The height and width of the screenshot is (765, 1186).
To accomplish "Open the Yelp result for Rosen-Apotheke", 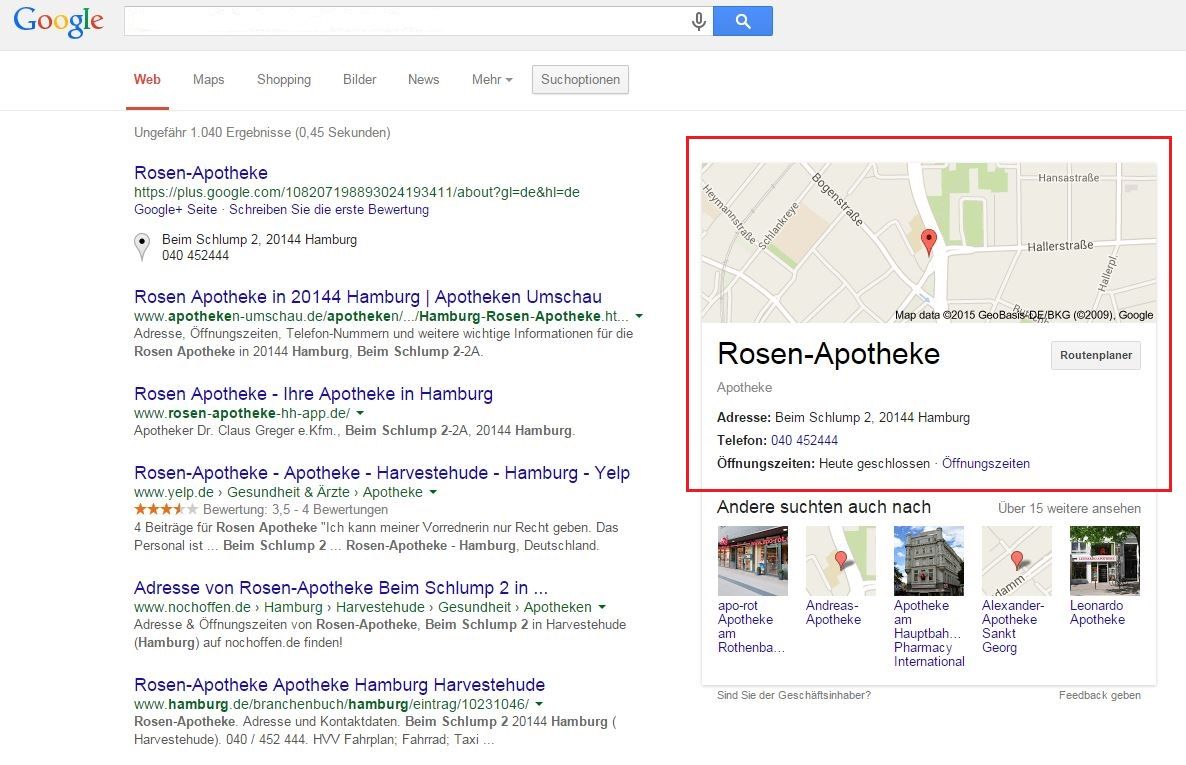I will pos(382,473).
